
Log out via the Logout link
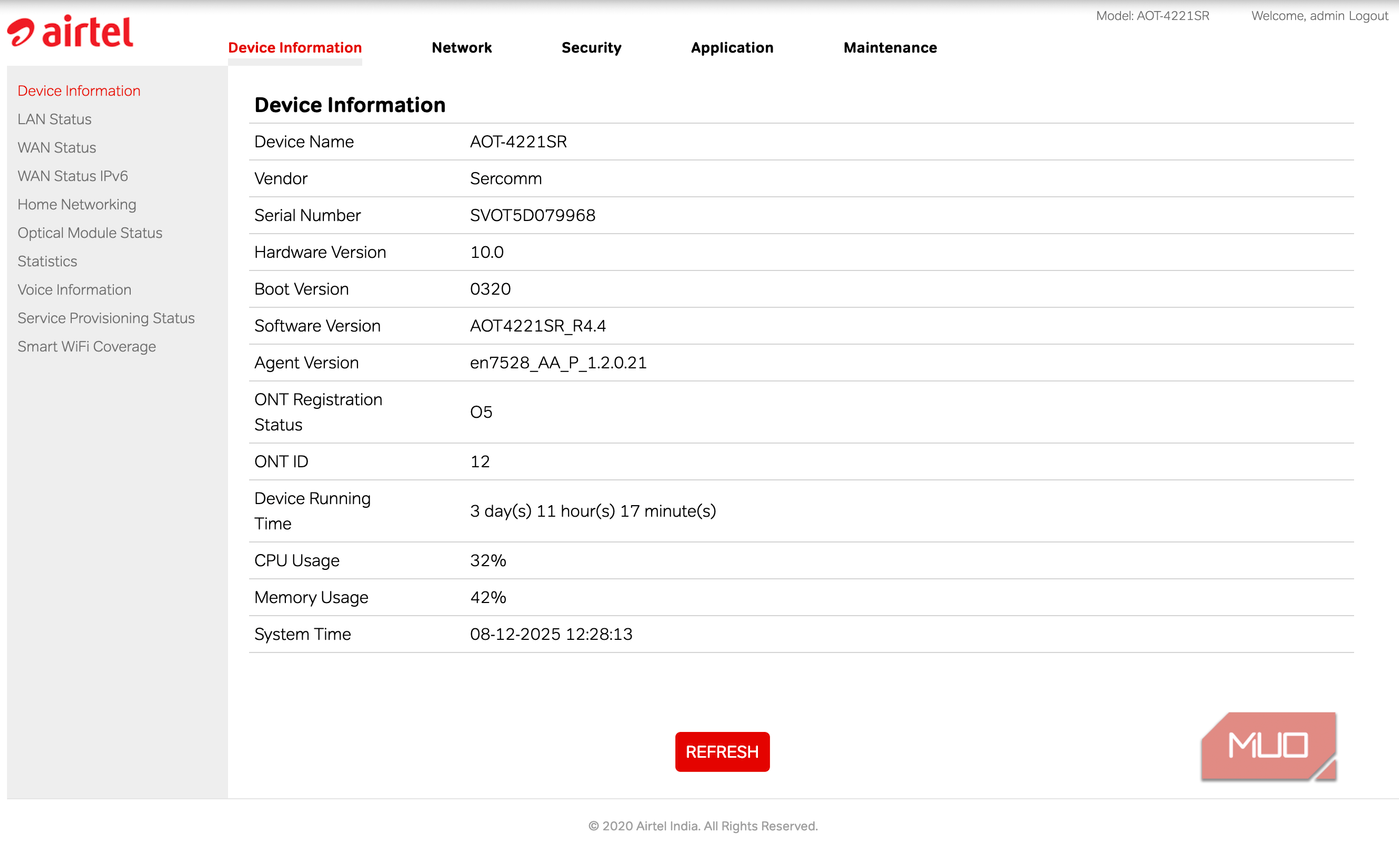coord(1369,16)
